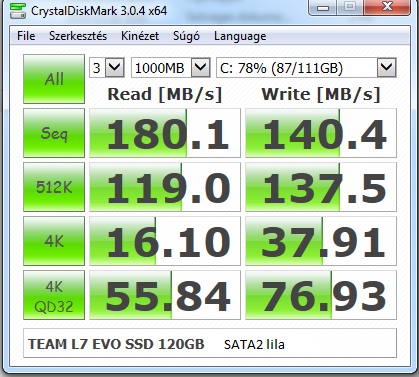Click the comment field with TEAM L7 EVO SSD
Screen dimensions: 419x377
[x=210, y=343]
